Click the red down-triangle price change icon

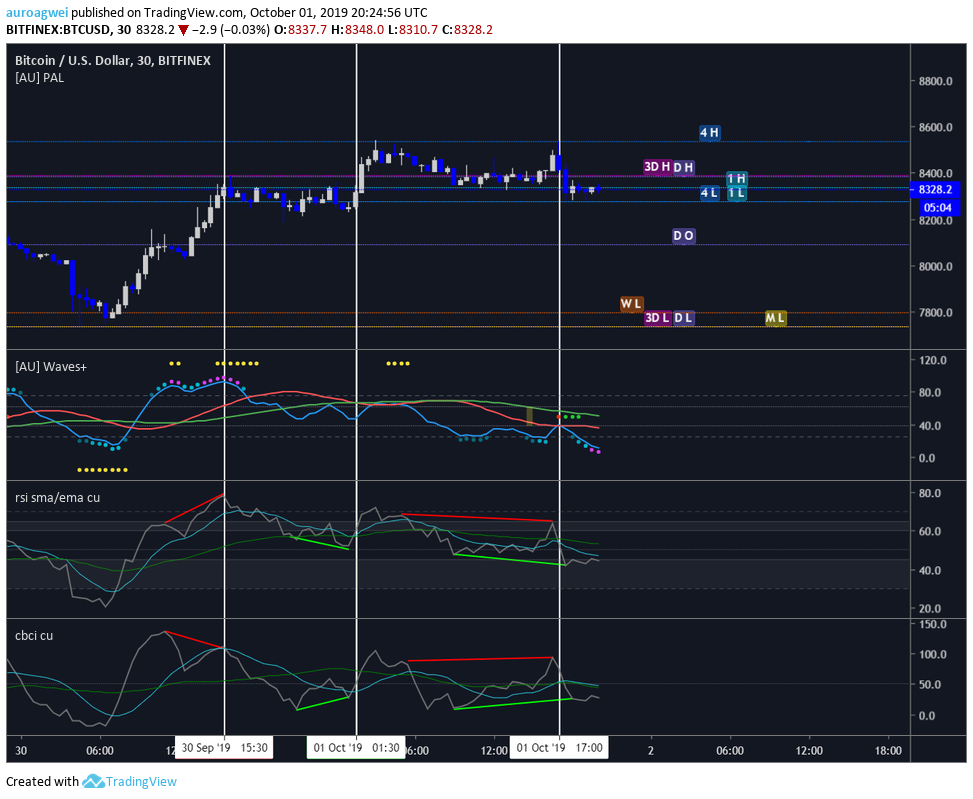click(x=183, y=30)
